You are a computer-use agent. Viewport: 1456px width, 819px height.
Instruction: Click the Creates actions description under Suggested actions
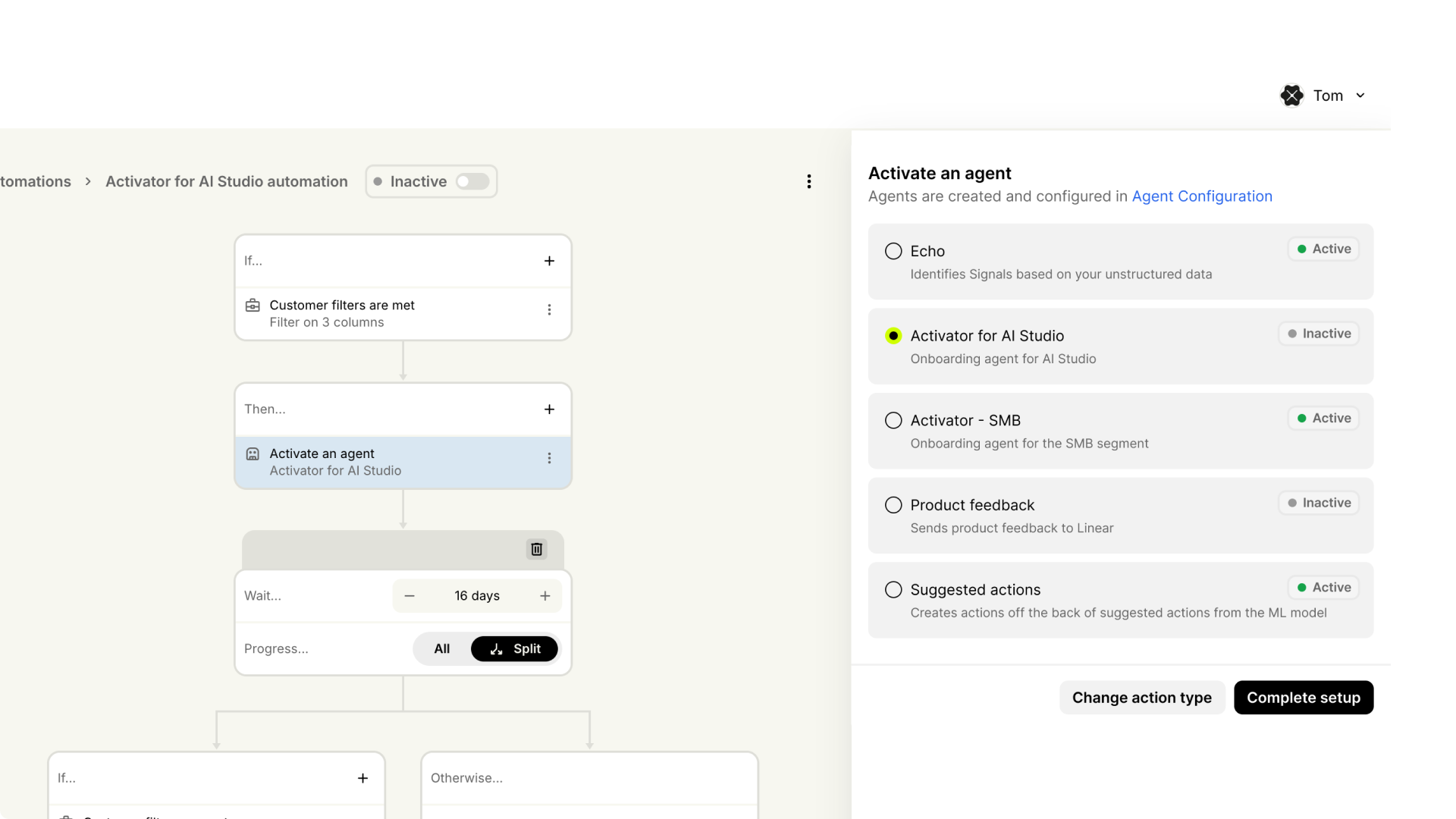(1119, 613)
